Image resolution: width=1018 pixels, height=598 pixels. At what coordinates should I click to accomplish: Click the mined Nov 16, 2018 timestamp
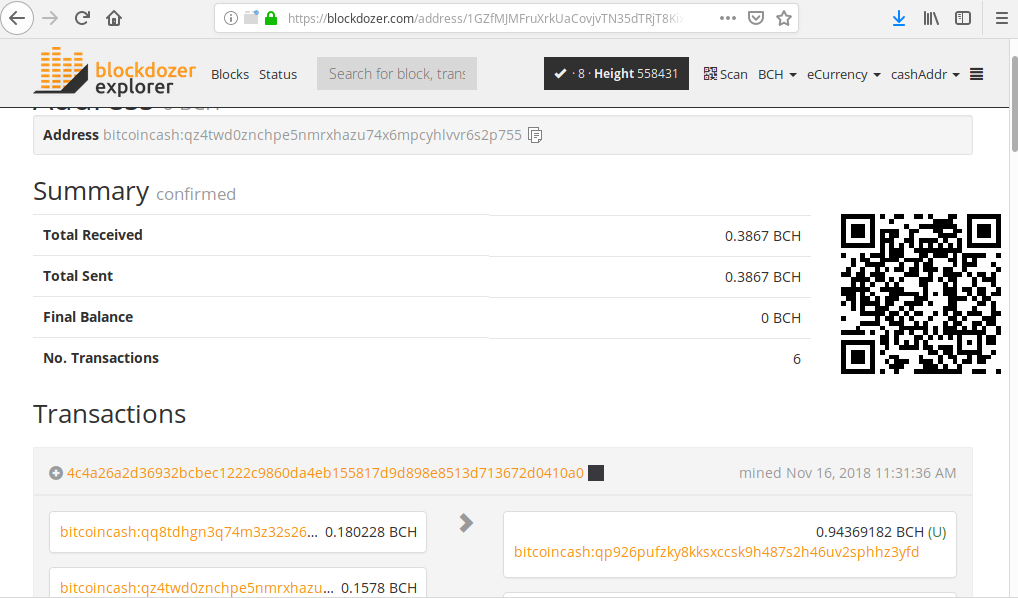[x=847, y=473]
